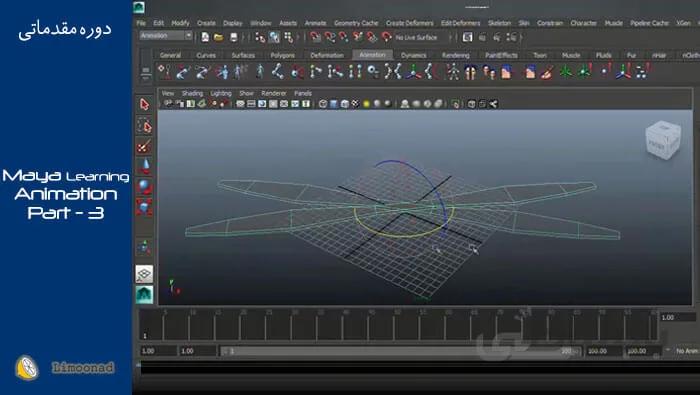Screen dimensions: 700x395
Task: Switch to the Dynamics shelf tab
Action: 413,55
